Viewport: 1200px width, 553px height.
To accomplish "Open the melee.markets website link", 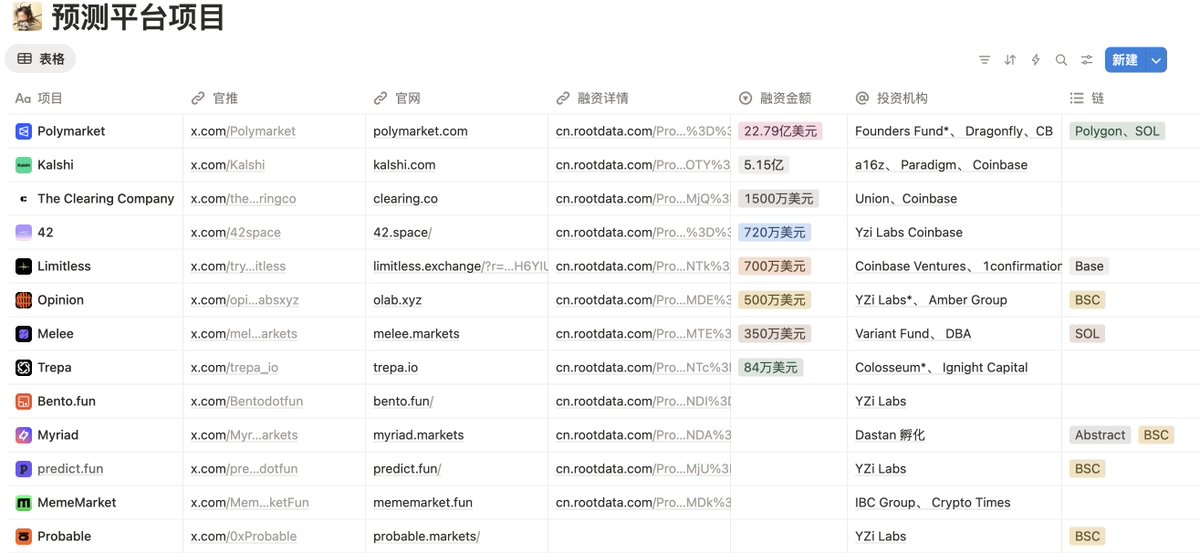I will click(416, 334).
